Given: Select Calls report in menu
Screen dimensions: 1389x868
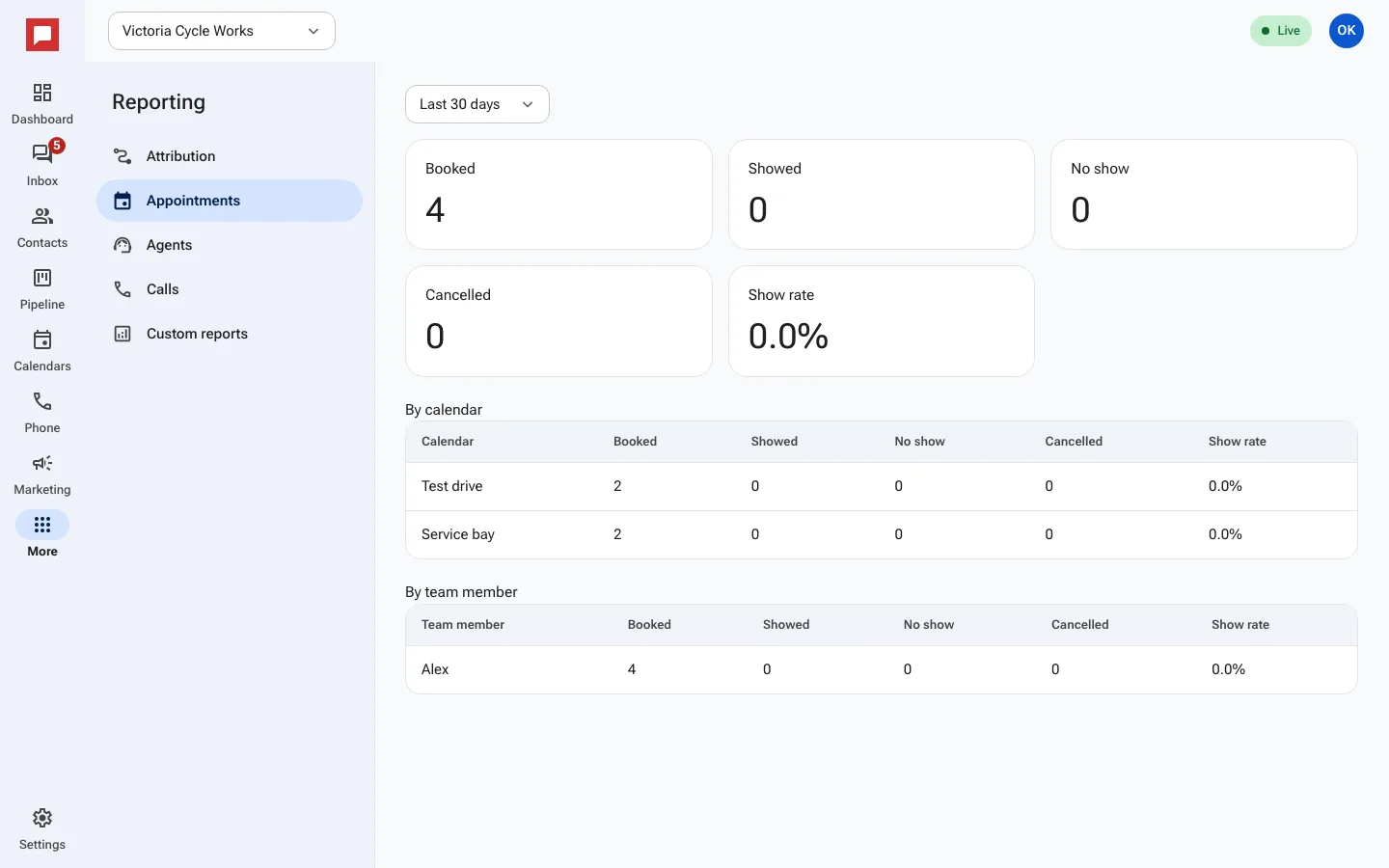Looking at the screenshot, I should (230, 289).
